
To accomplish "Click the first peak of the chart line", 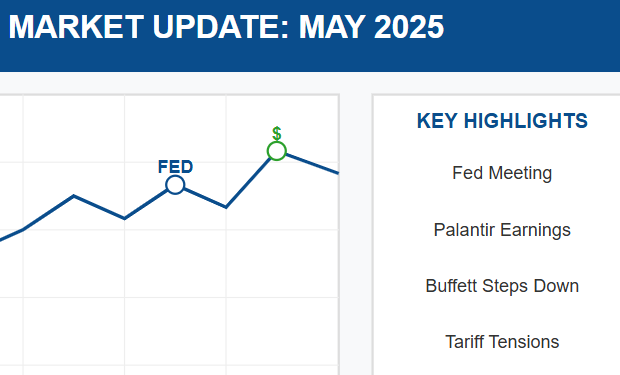I will click(x=74, y=196).
